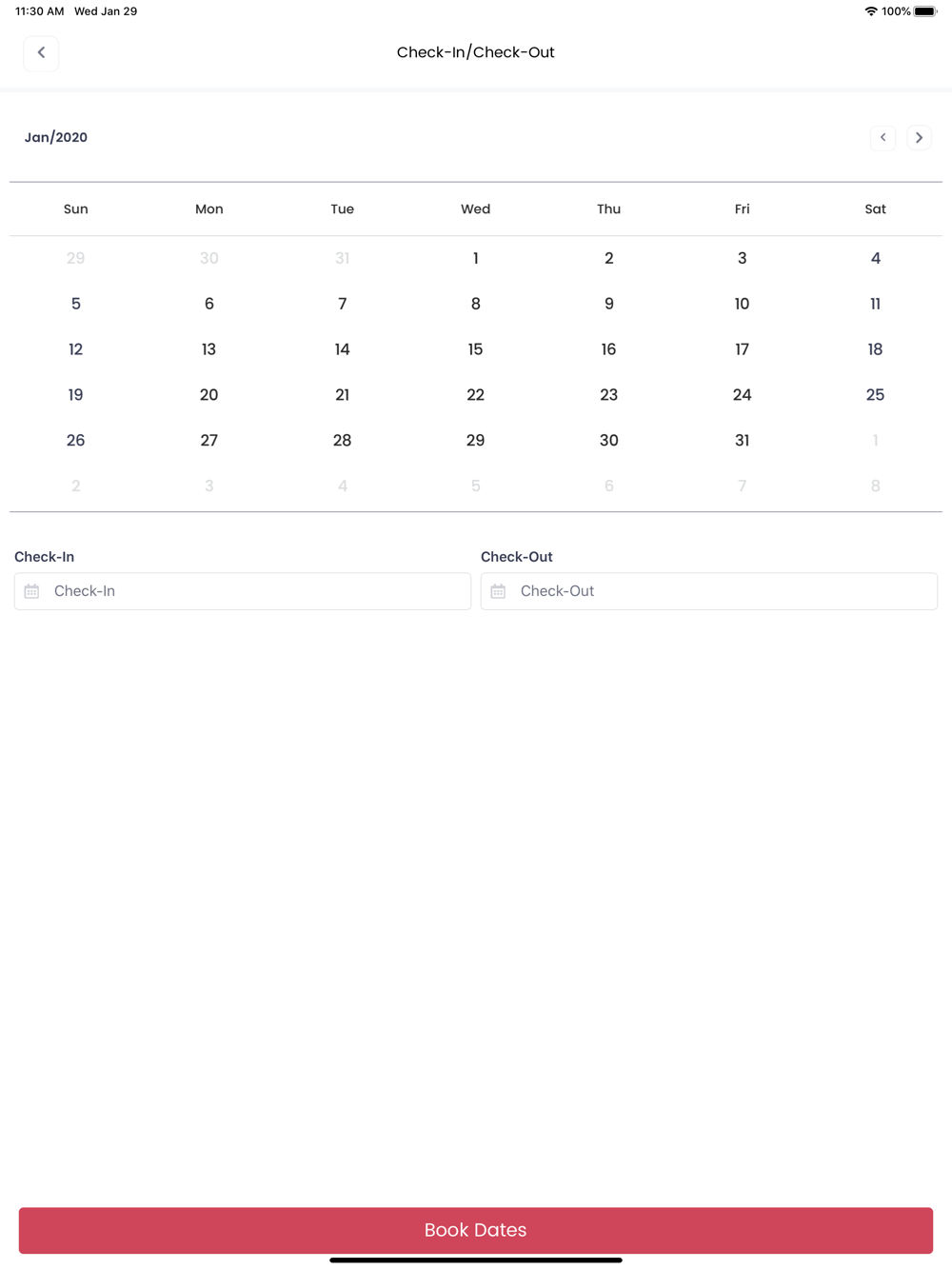Click the Jan/2020 month label
This screenshot has width=952, height=1270.
coord(56,138)
